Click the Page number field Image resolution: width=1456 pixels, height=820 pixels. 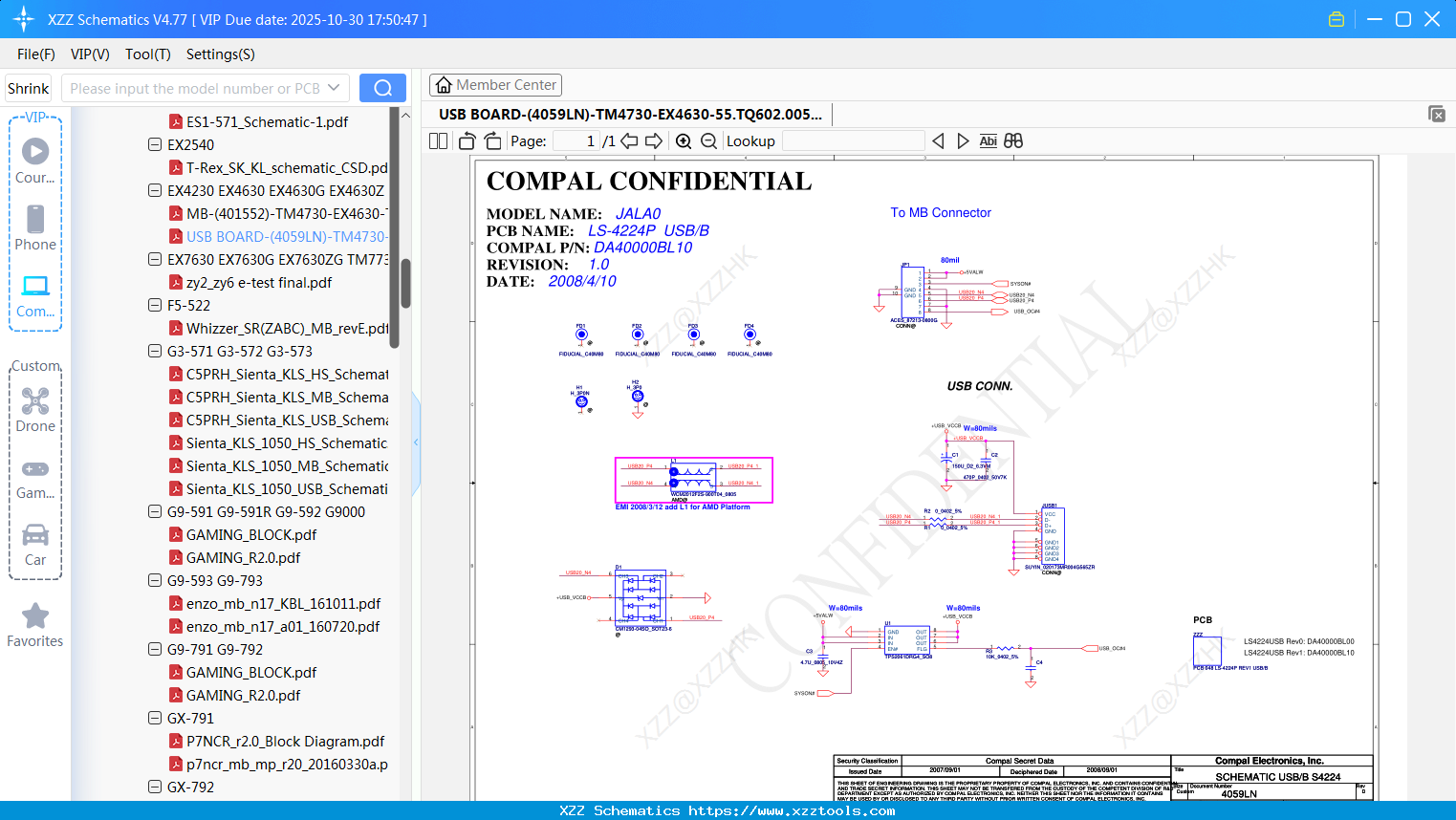576,141
